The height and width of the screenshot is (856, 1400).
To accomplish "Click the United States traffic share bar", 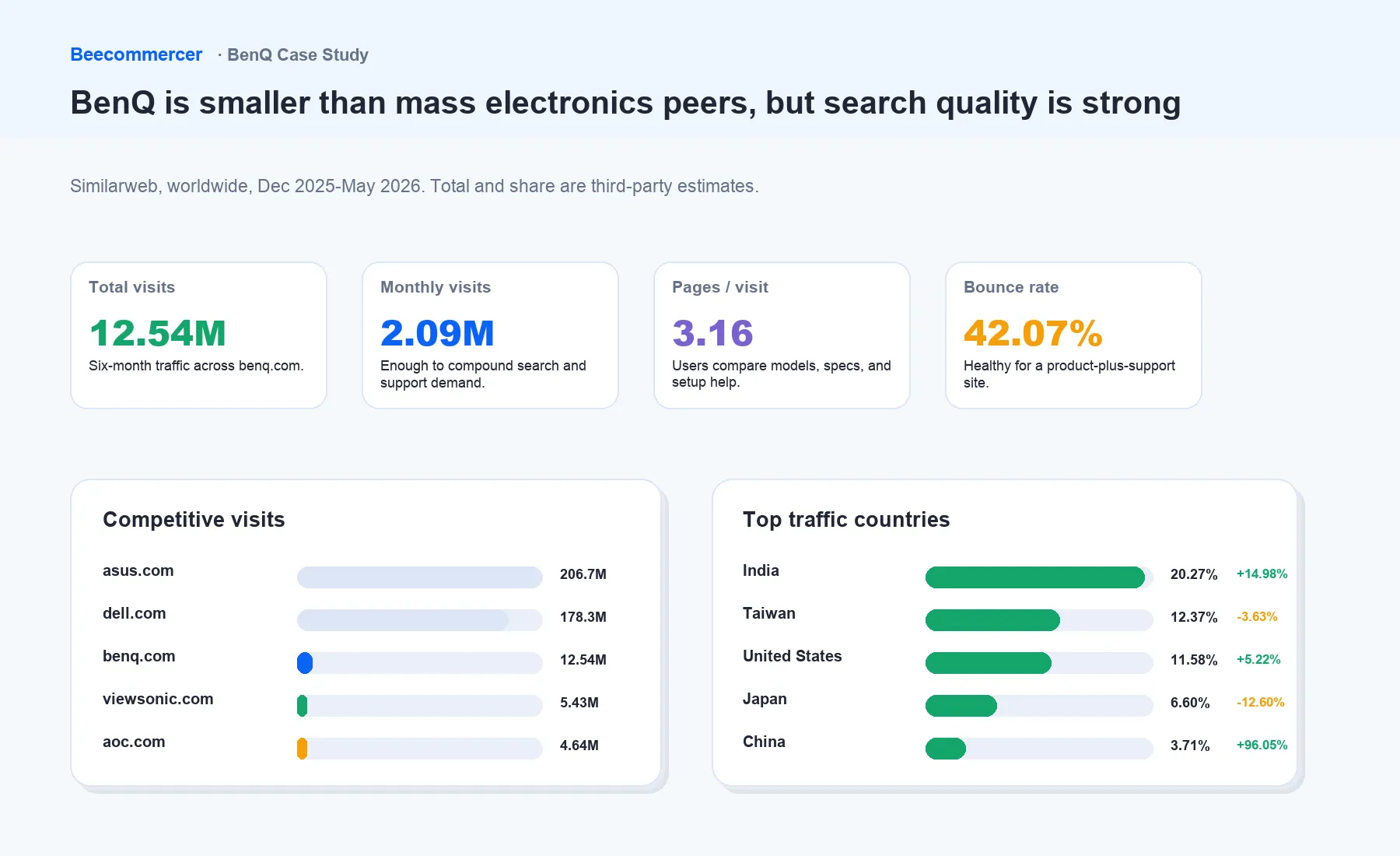I will [x=1039, y=663].
